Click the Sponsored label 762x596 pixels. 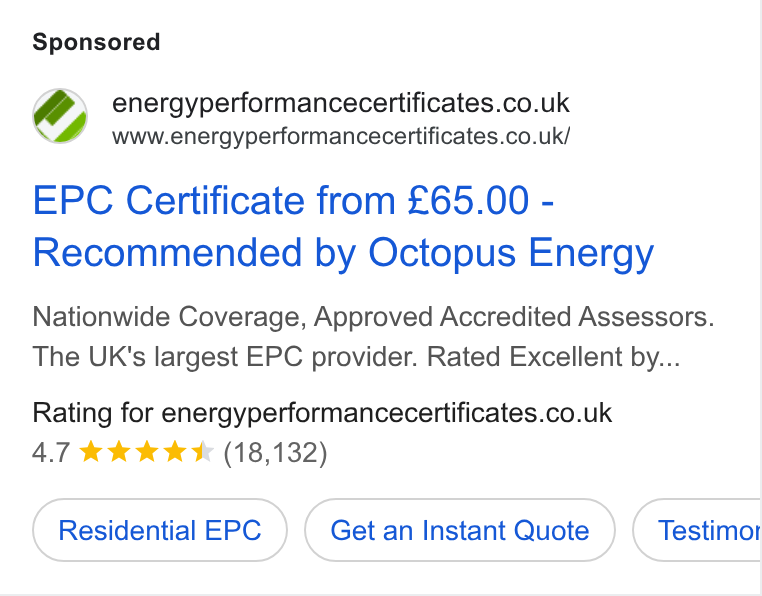[x=96, y=42]
